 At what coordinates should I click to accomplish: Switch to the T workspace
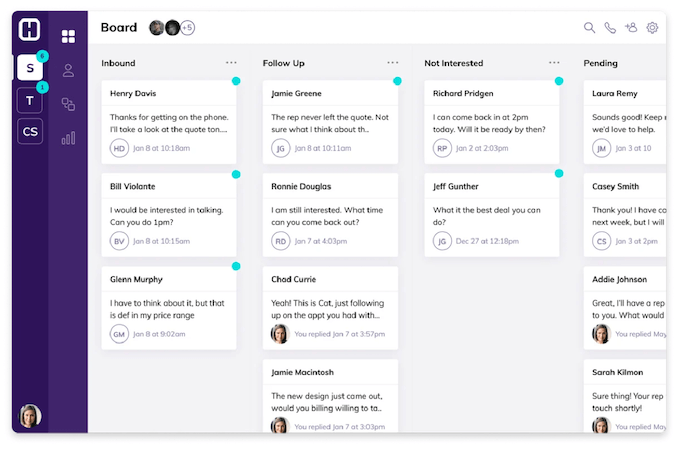pos(30,99)
